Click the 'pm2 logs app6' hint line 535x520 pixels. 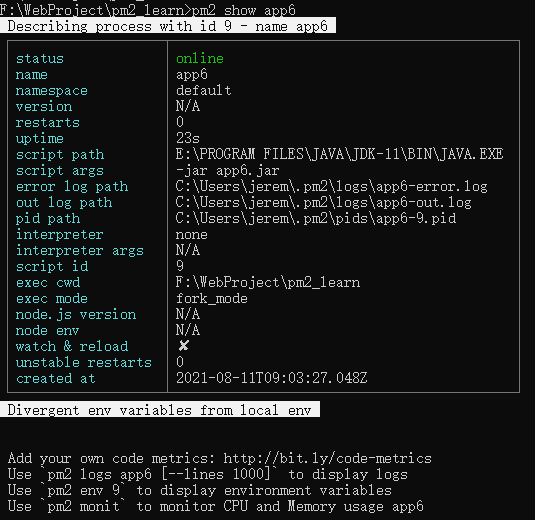tap(208, 474)
